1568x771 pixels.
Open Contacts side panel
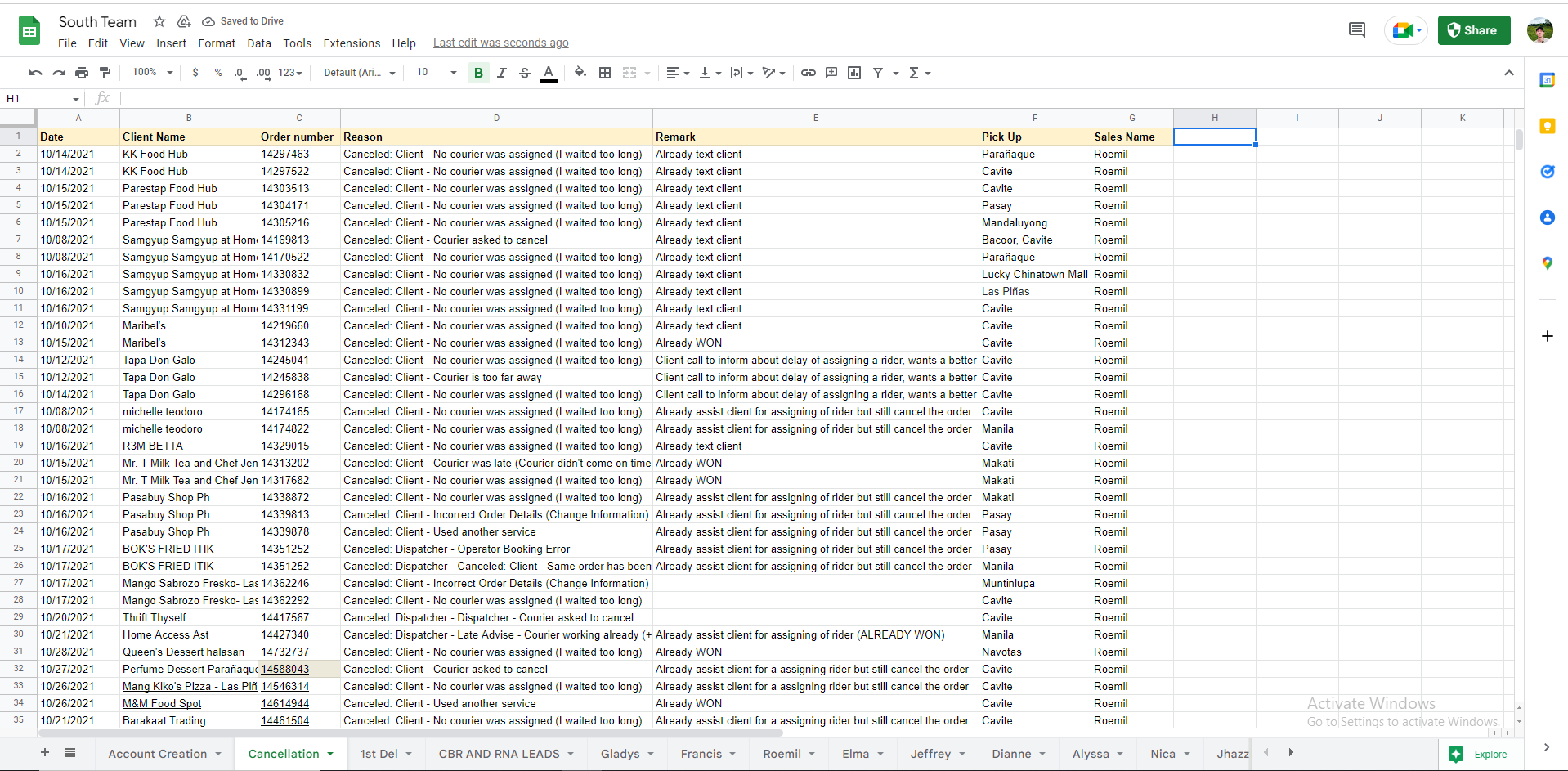[1547, 217]
